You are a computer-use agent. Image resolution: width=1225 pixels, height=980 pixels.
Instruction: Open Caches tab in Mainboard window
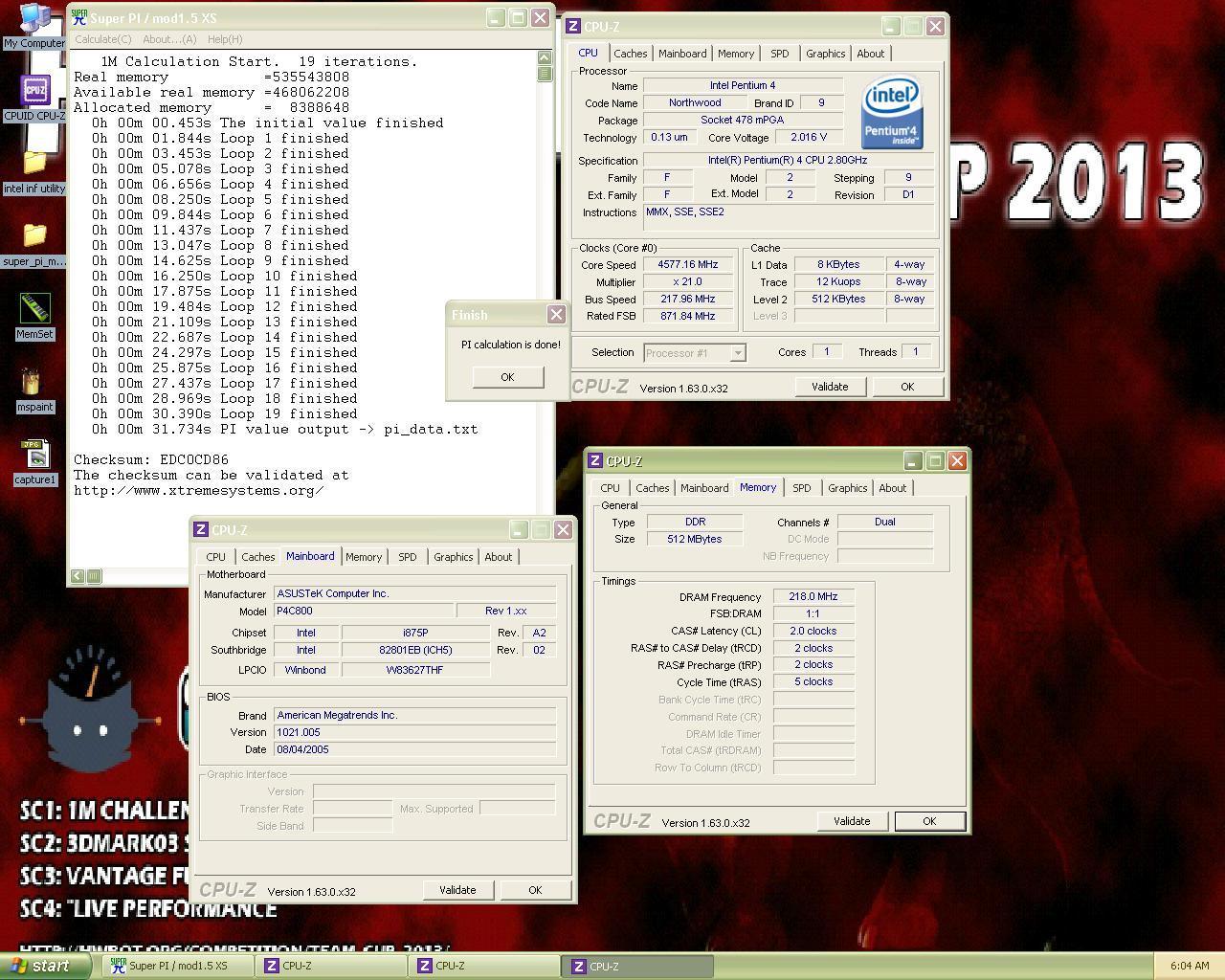click(x=258, y=557)
